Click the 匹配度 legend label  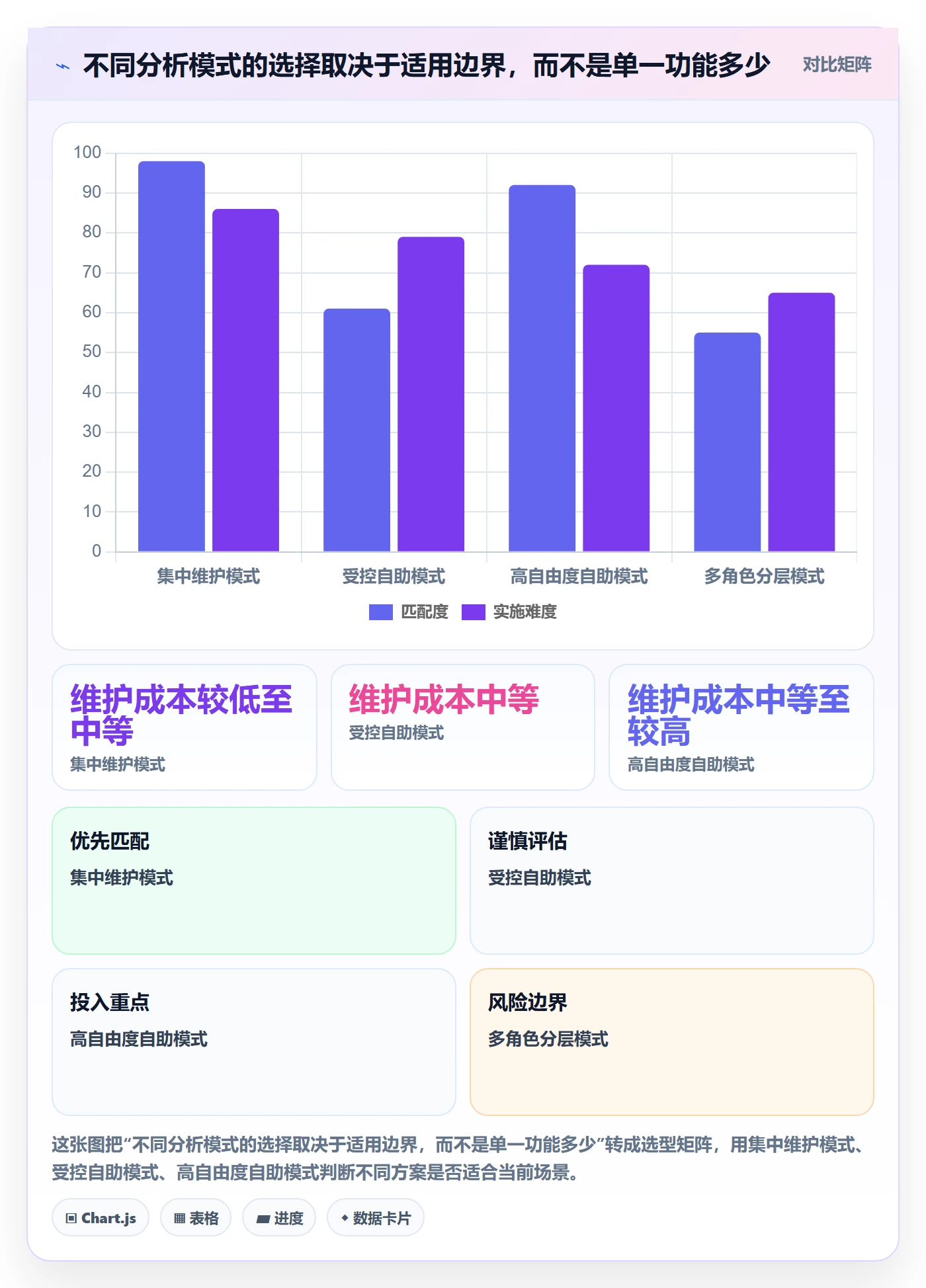coord(425,612)
